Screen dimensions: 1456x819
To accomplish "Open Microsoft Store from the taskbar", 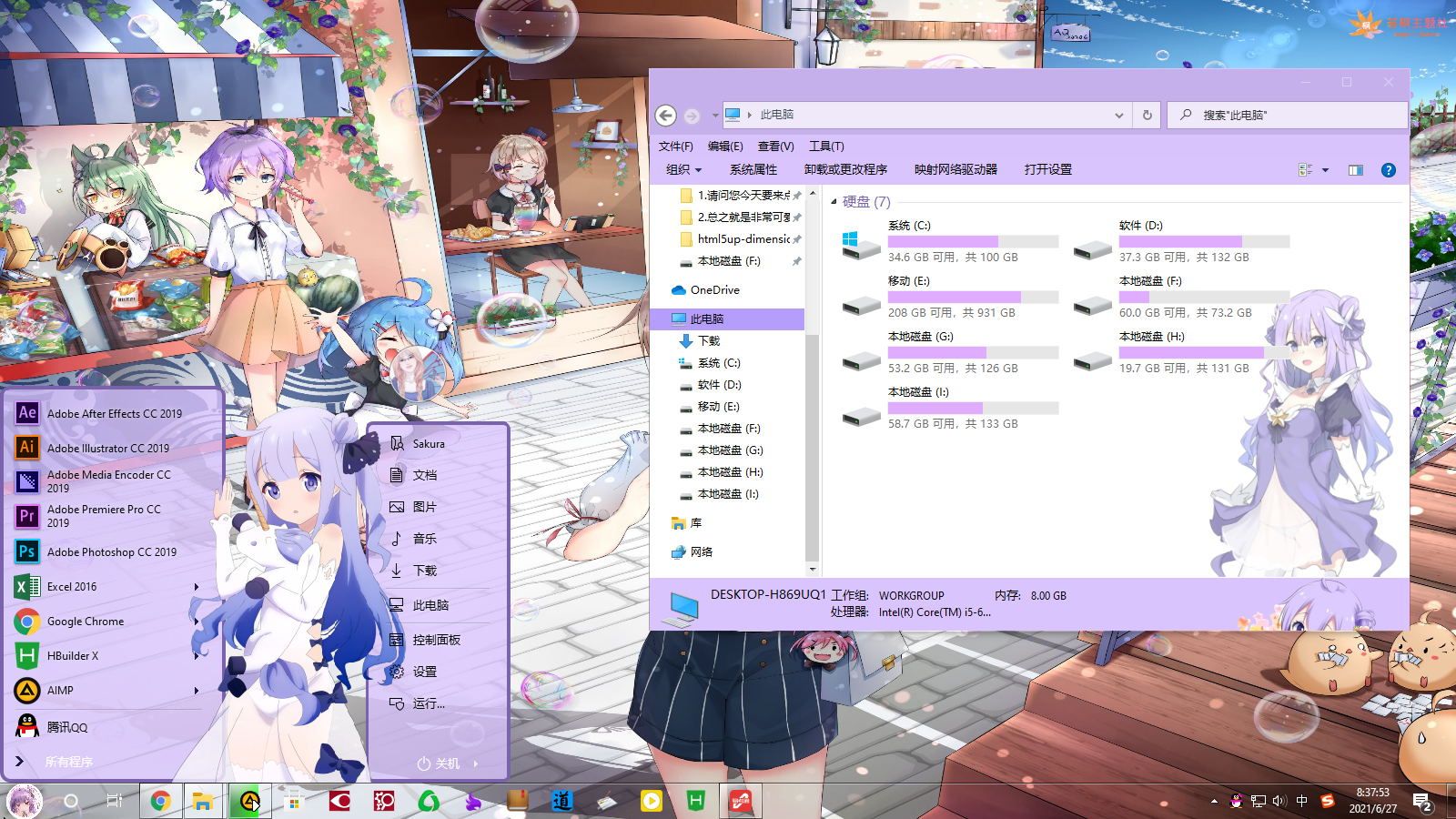I will tap(292, 801).
